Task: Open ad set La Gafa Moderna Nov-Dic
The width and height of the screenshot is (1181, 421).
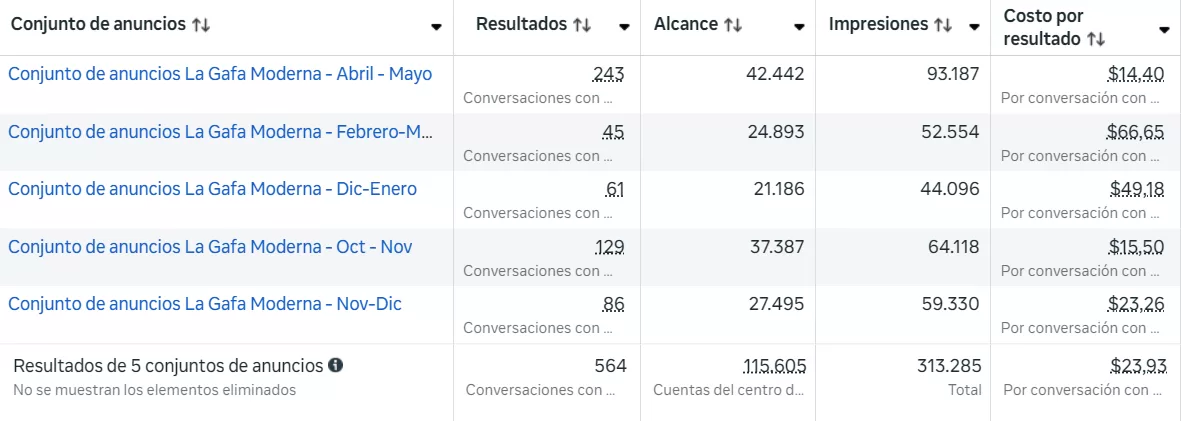Action: click(205, 304)
